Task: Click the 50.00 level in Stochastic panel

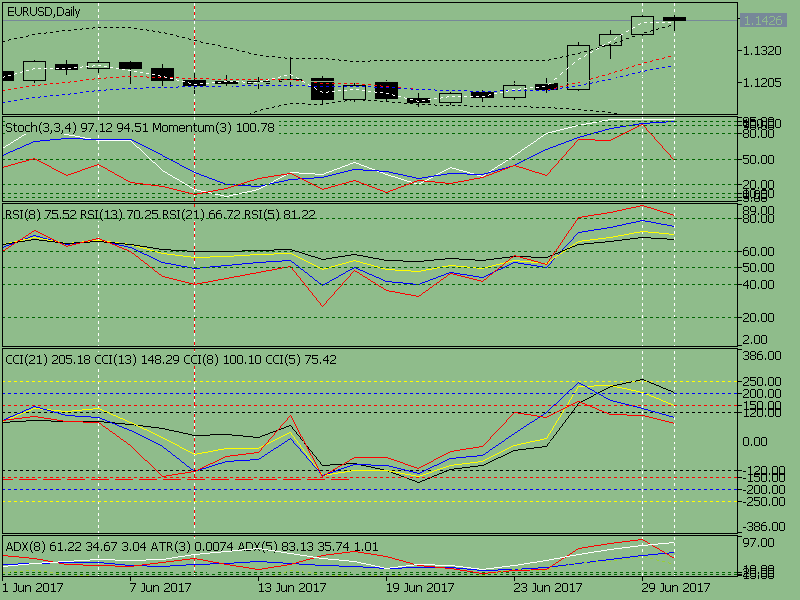Action: point(758,160)
